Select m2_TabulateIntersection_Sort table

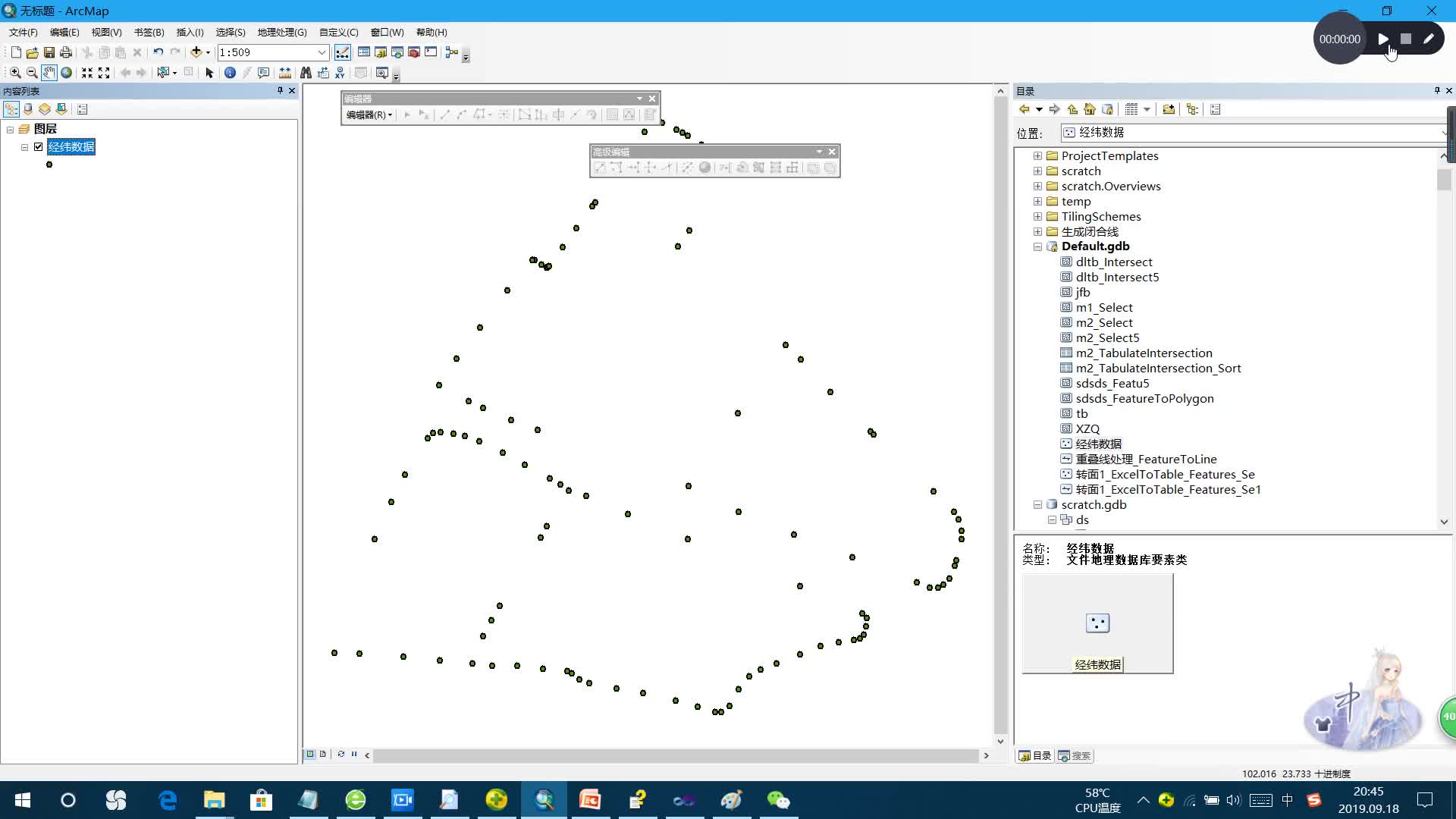tap(1158, 368)
